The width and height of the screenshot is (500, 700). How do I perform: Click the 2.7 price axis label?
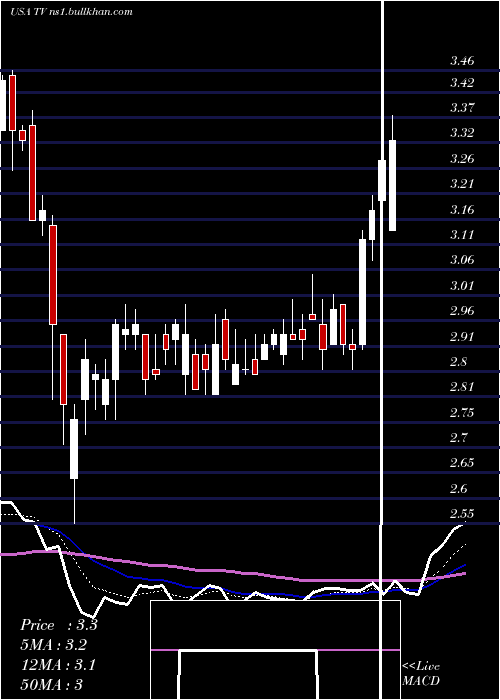[459, 437]
